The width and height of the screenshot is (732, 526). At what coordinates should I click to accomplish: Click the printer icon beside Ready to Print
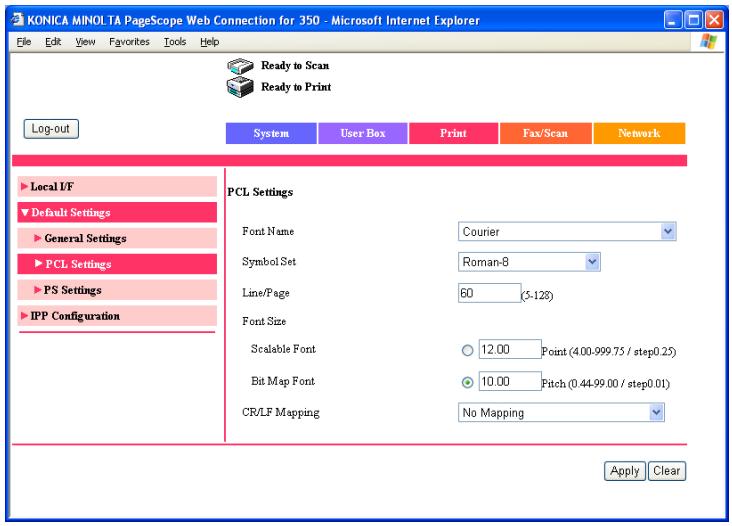240,87
